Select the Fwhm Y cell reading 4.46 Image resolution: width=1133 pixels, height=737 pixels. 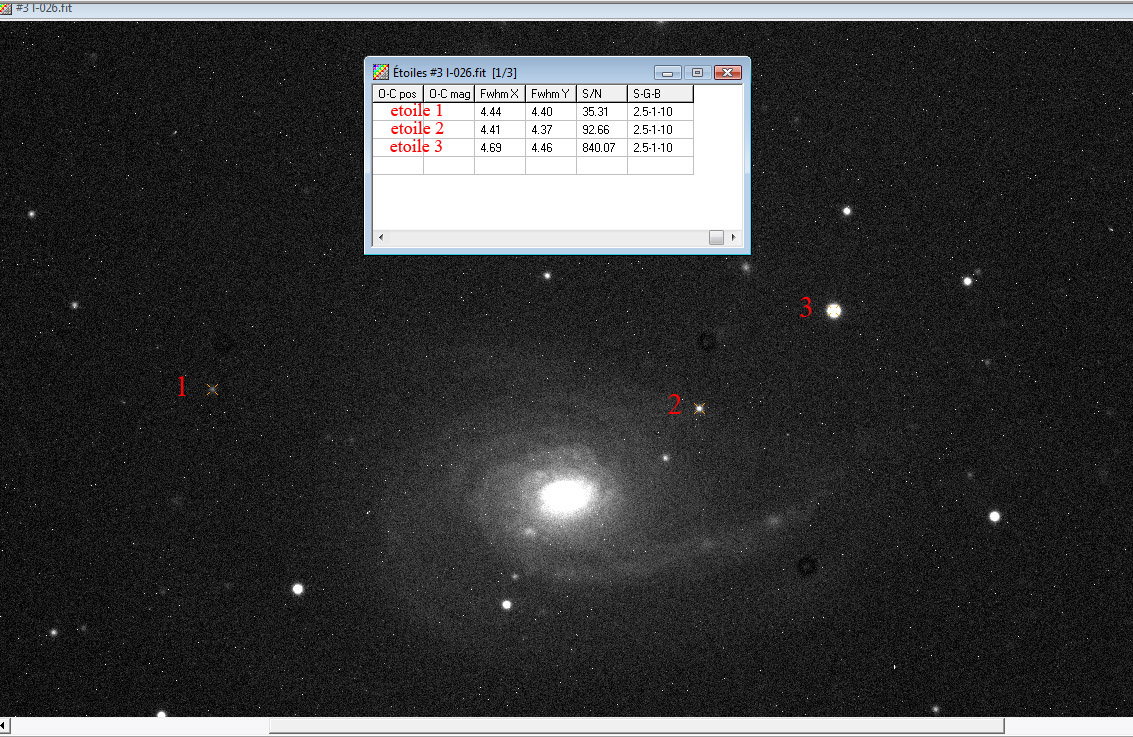551,148
